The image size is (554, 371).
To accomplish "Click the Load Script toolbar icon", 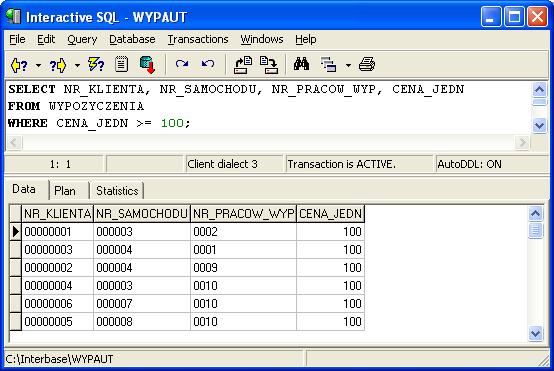I will pyautogui.click(x=243, y=65).
